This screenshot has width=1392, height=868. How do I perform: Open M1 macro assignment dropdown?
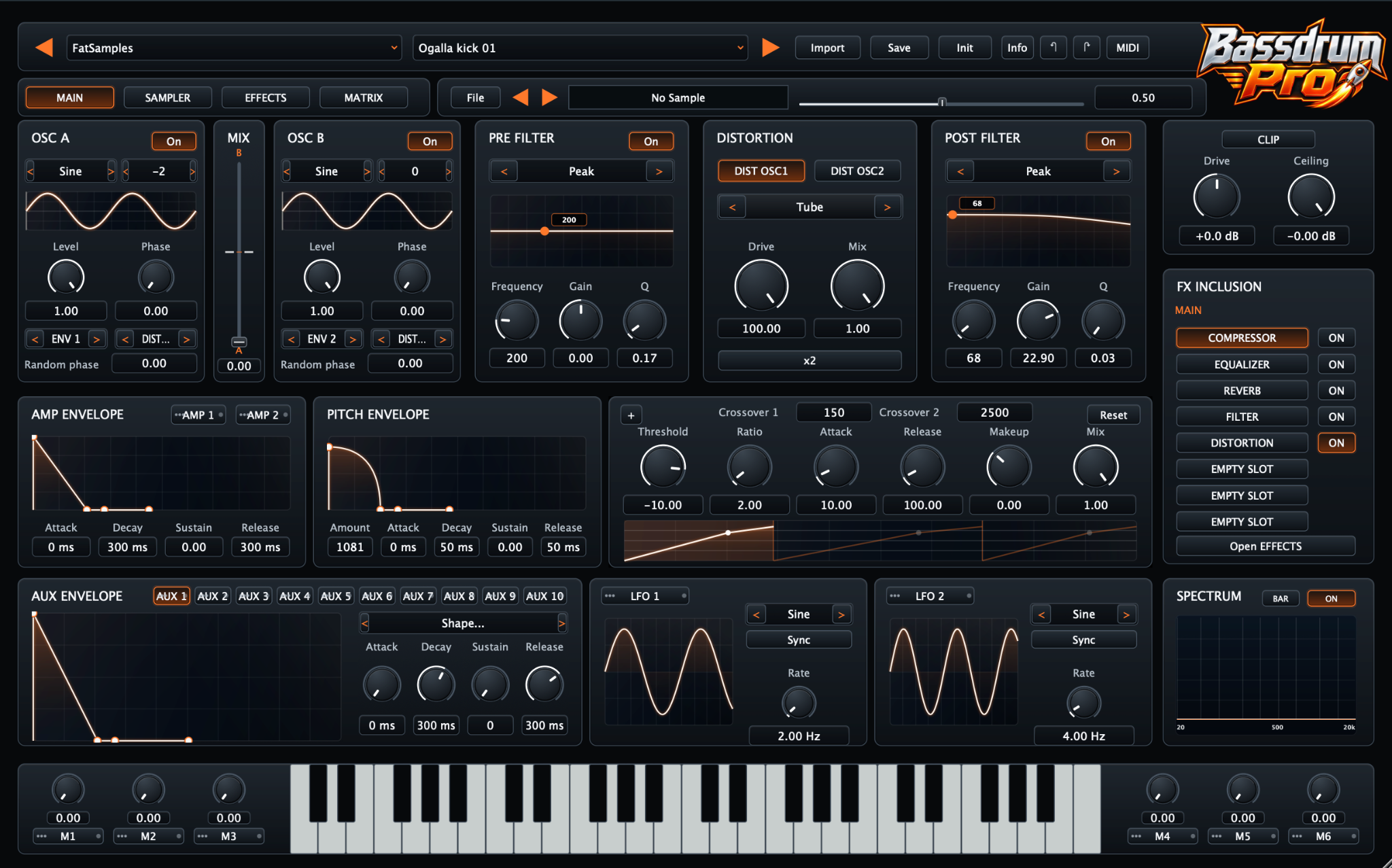click(68, 836)
